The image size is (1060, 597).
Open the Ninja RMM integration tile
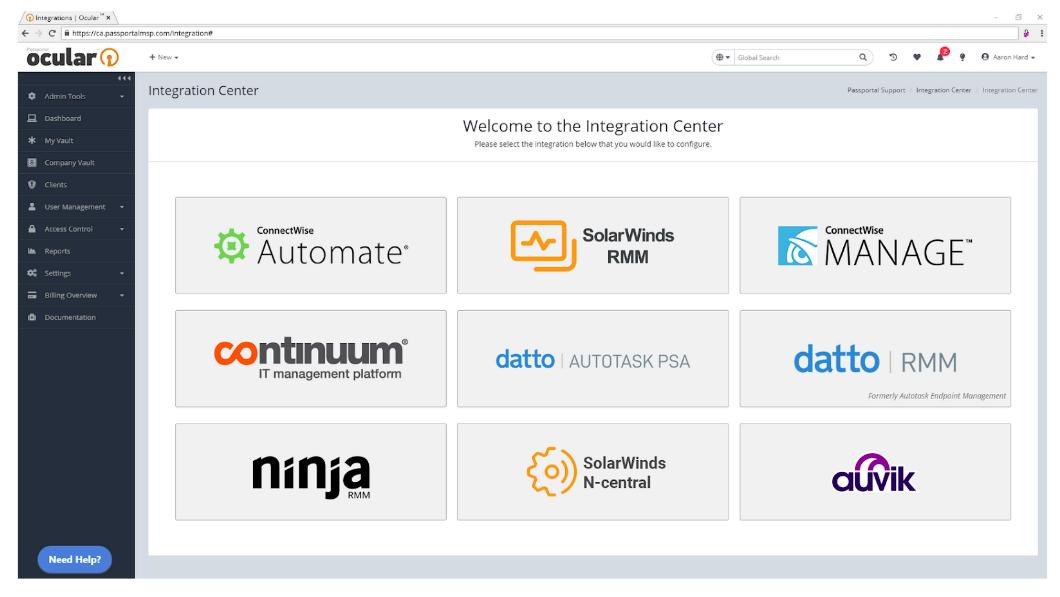(x=310, y=472)
